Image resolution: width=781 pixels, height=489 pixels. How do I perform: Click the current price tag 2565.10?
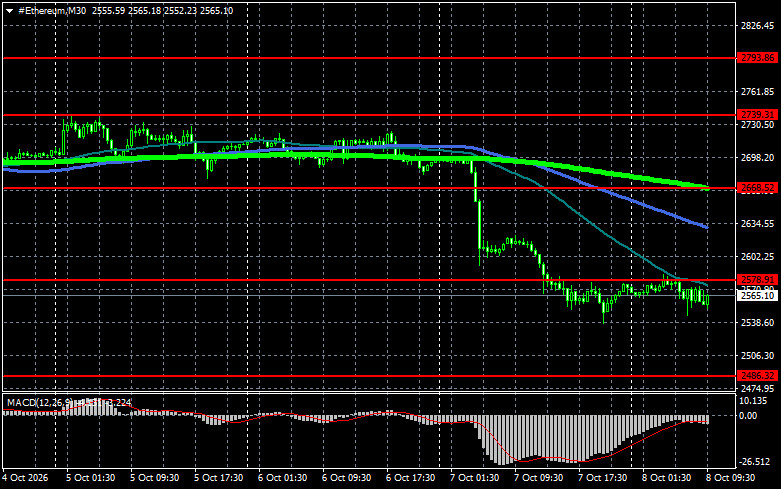coord(757,295)
